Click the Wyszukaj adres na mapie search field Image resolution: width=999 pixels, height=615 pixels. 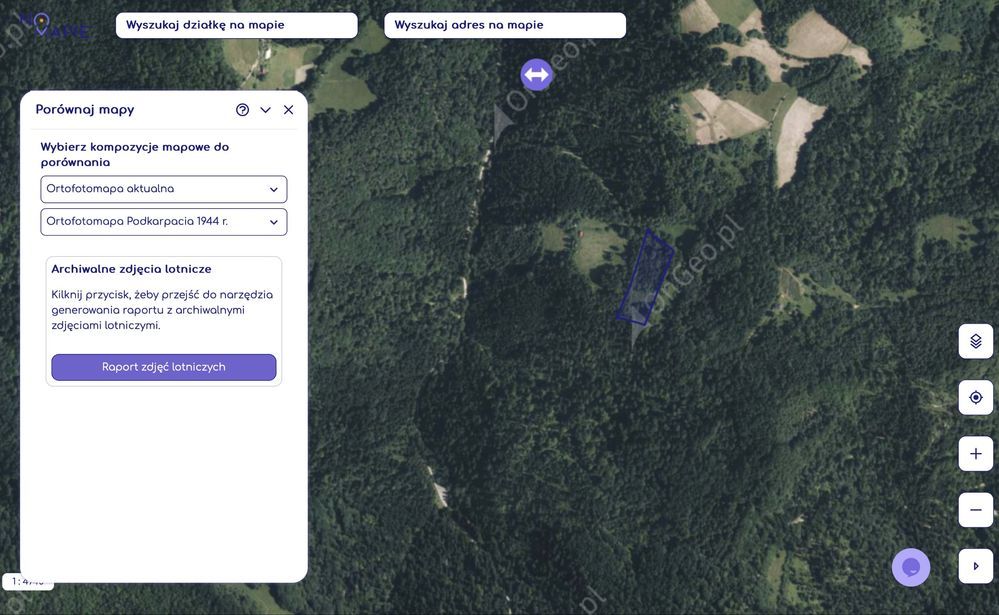click(505, 25)
